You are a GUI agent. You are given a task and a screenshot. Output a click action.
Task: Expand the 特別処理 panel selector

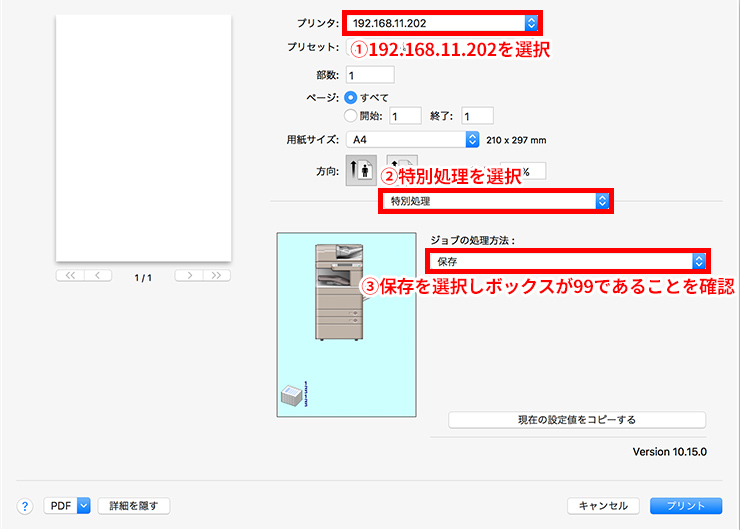click(495, 201)
